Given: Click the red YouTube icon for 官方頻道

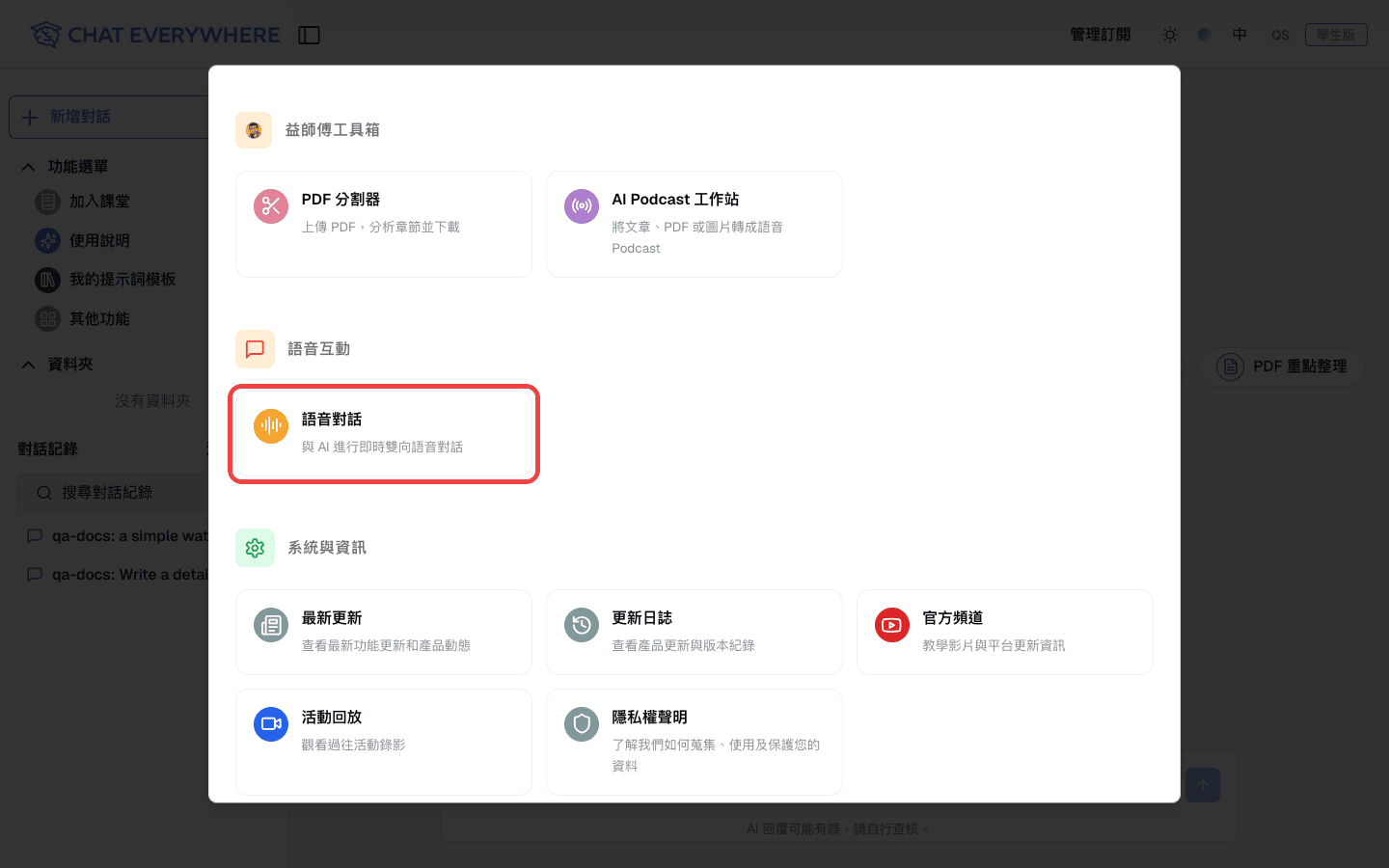Looking at the screenshot, I should point(892,625).
